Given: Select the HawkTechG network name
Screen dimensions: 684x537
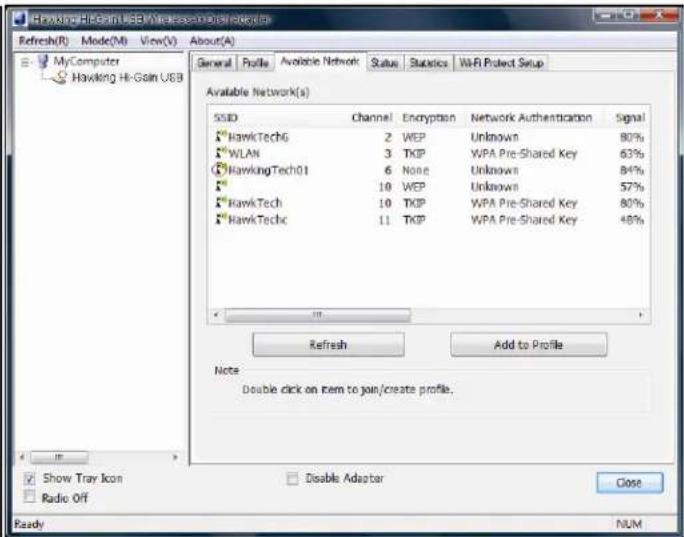Looking at the screenshot, I should [x=258, y=137].
